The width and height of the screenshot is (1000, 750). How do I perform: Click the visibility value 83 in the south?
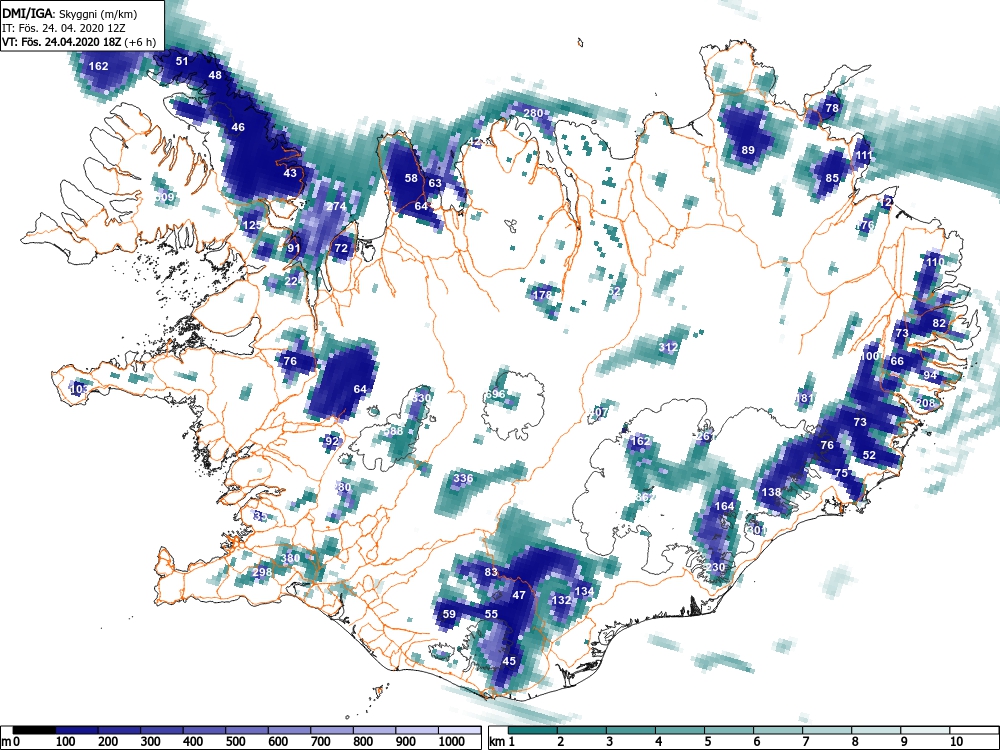pyautogui.click(x=490, y=572)
